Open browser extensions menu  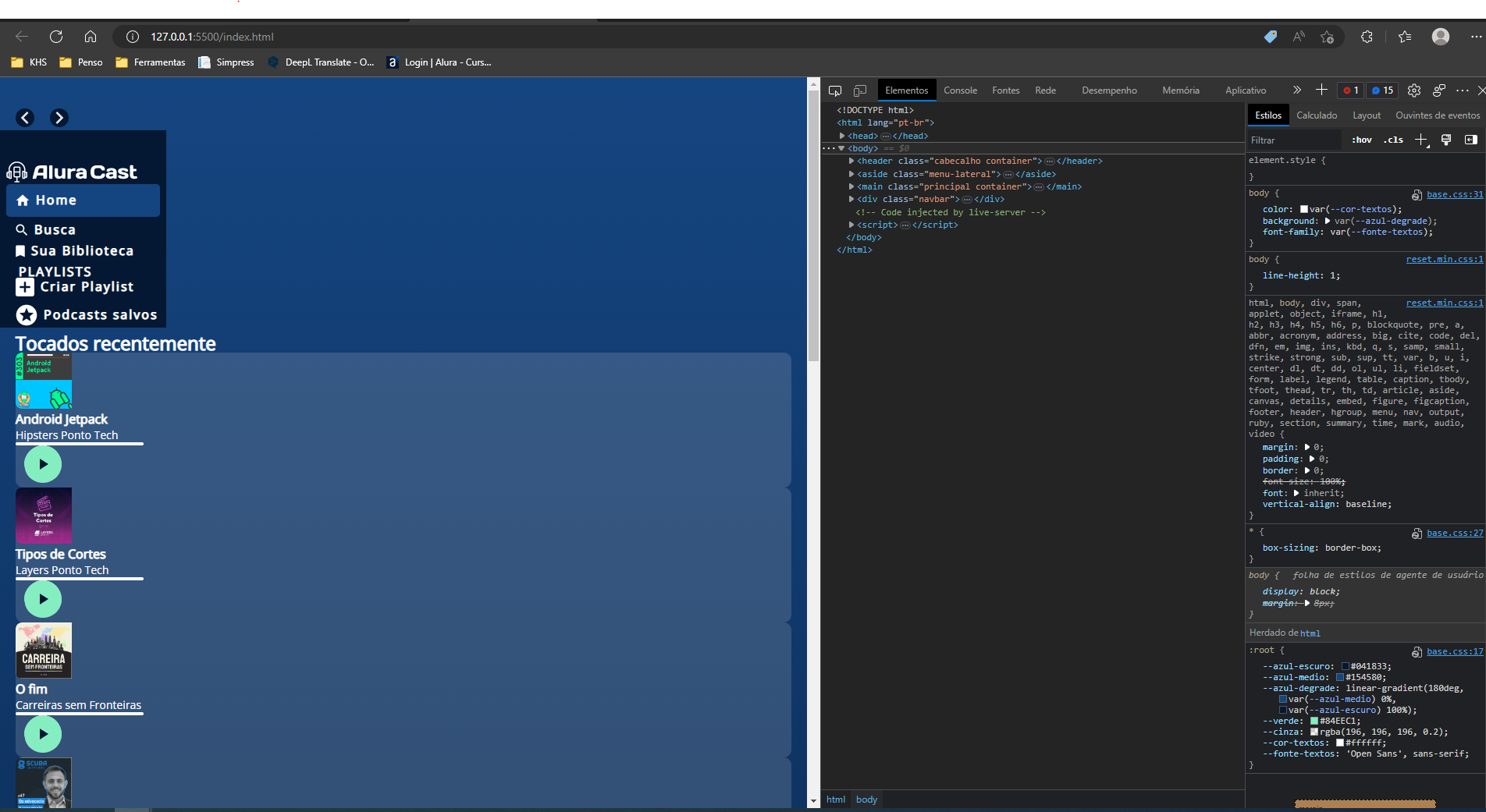(1367, 37)
